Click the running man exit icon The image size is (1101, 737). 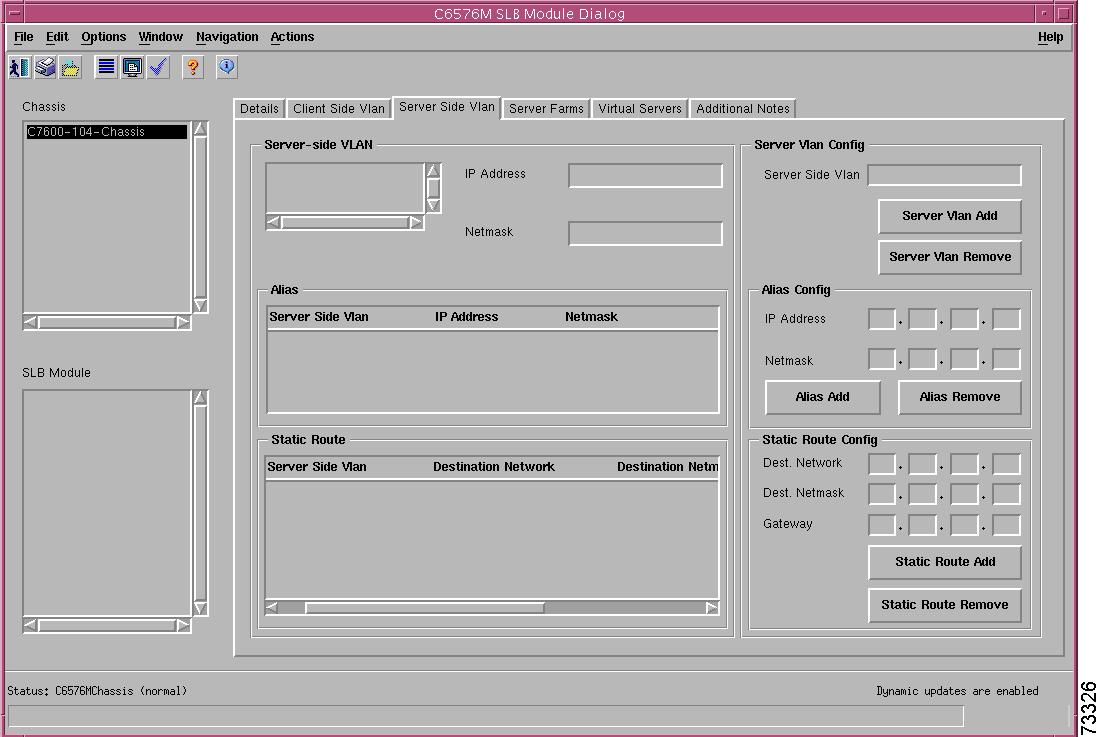coord(20,67)
